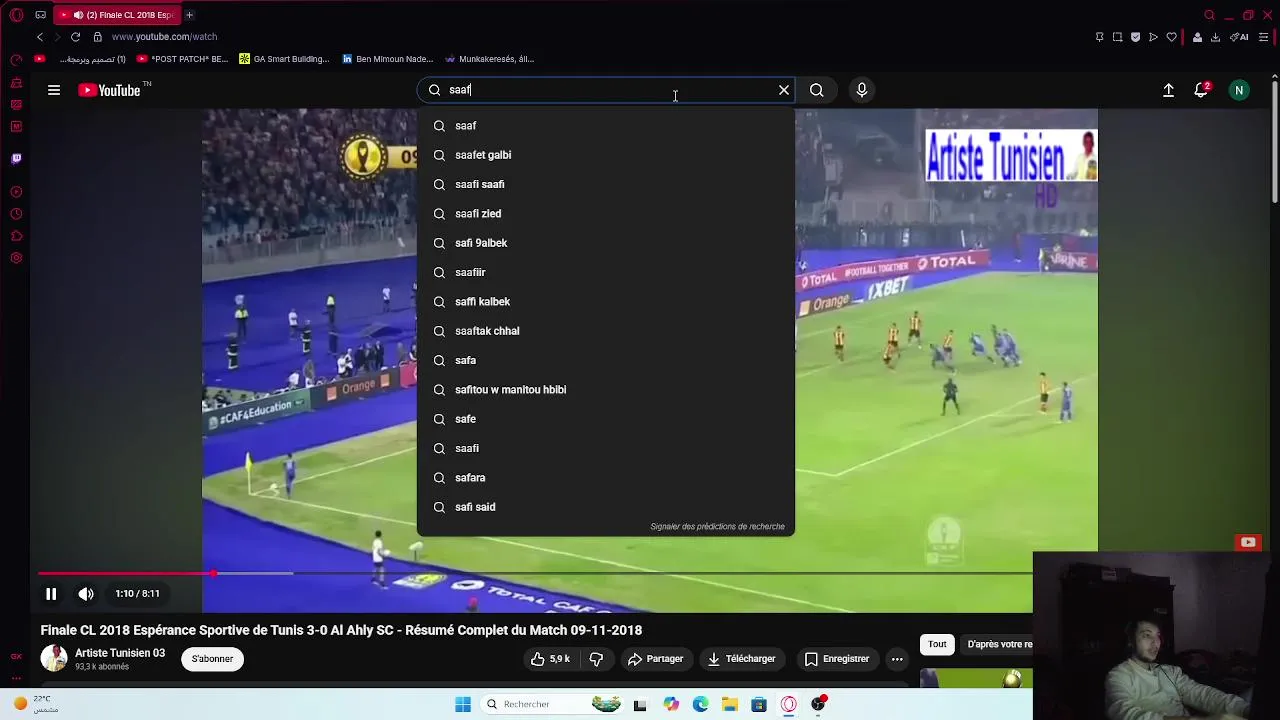Viewport: 1280px width, 720px height.
Task: Choose suggestion 'saffi kalbek'
Action: click(606, 302)
